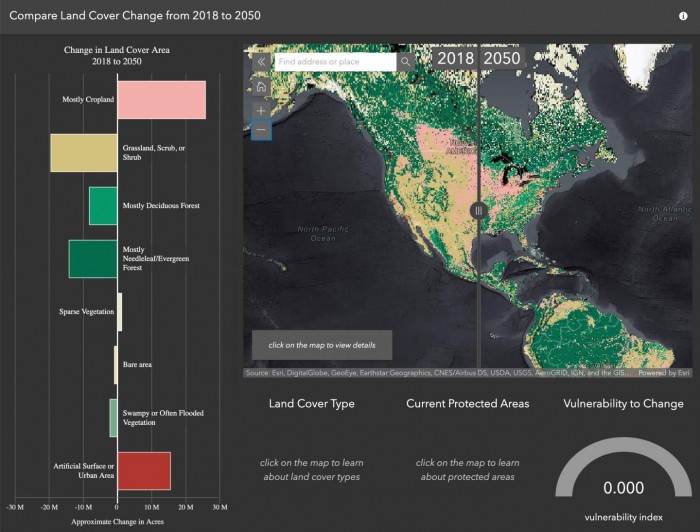The image size is (700, 532).
Task: Click the Mostly Cropland pink bar
Action: pos(161,100)
